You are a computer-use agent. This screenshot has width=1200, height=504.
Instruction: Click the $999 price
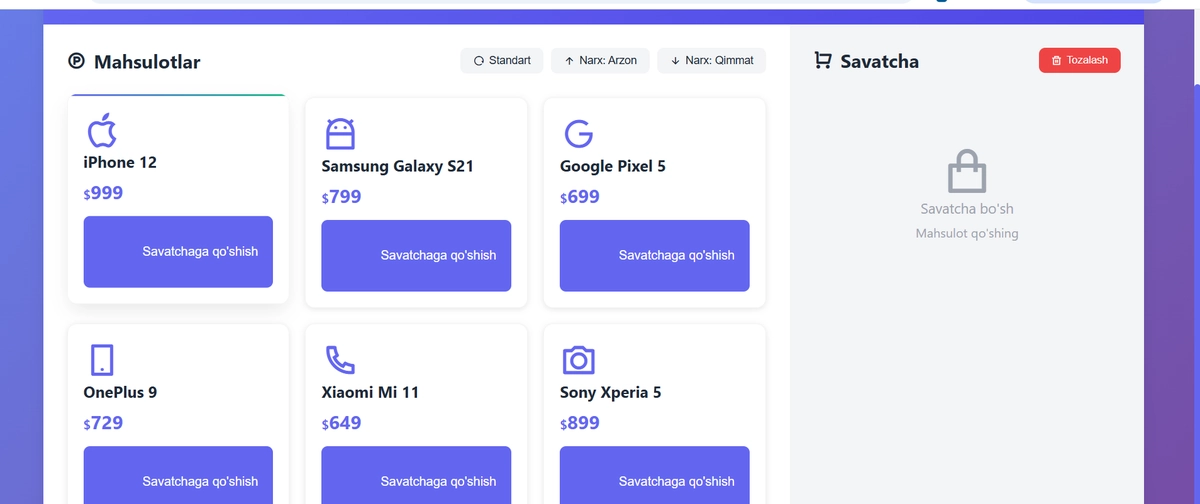pyautogui.click(x=103, y=193)
